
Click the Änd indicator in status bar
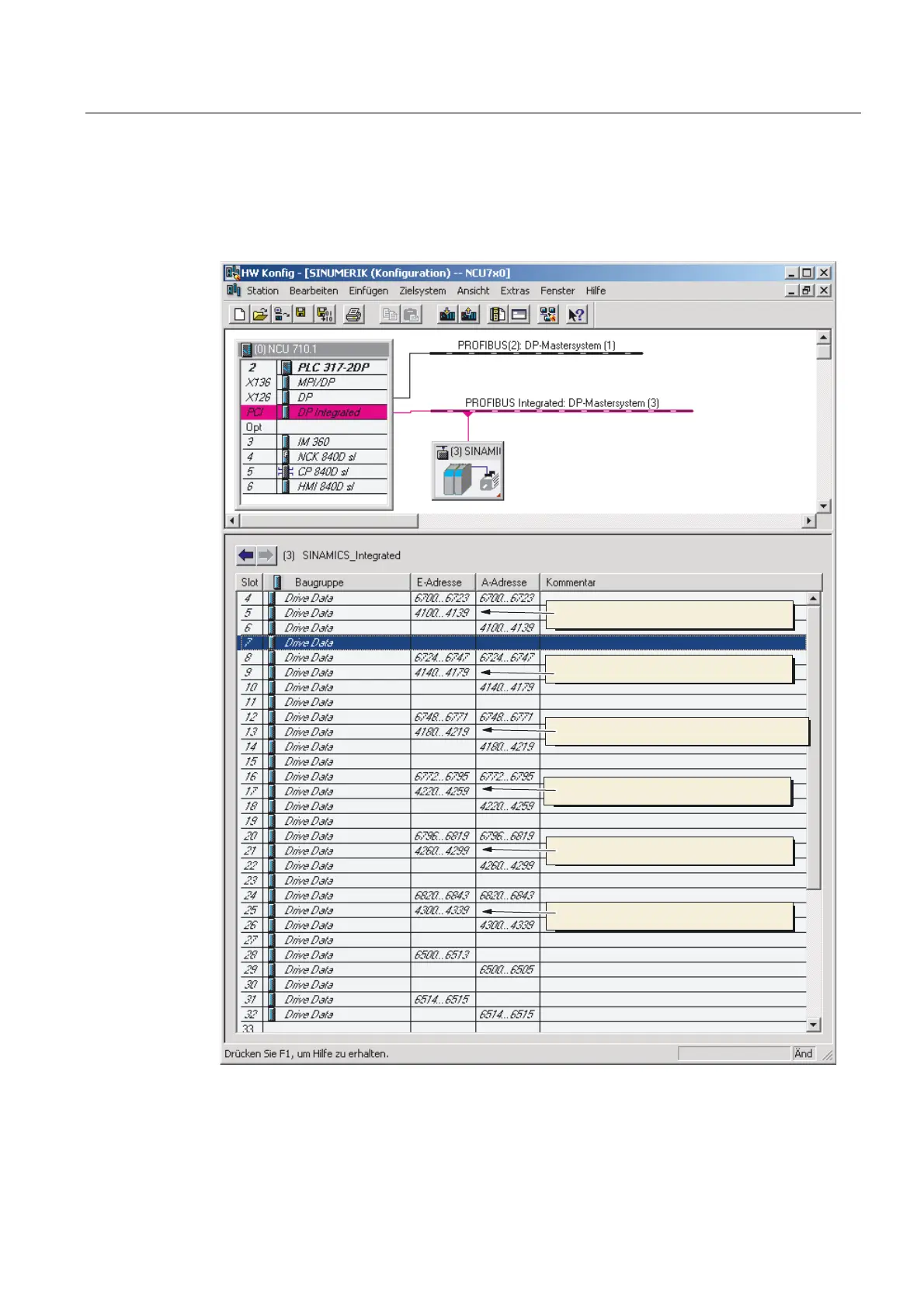tap(803, 1053)
